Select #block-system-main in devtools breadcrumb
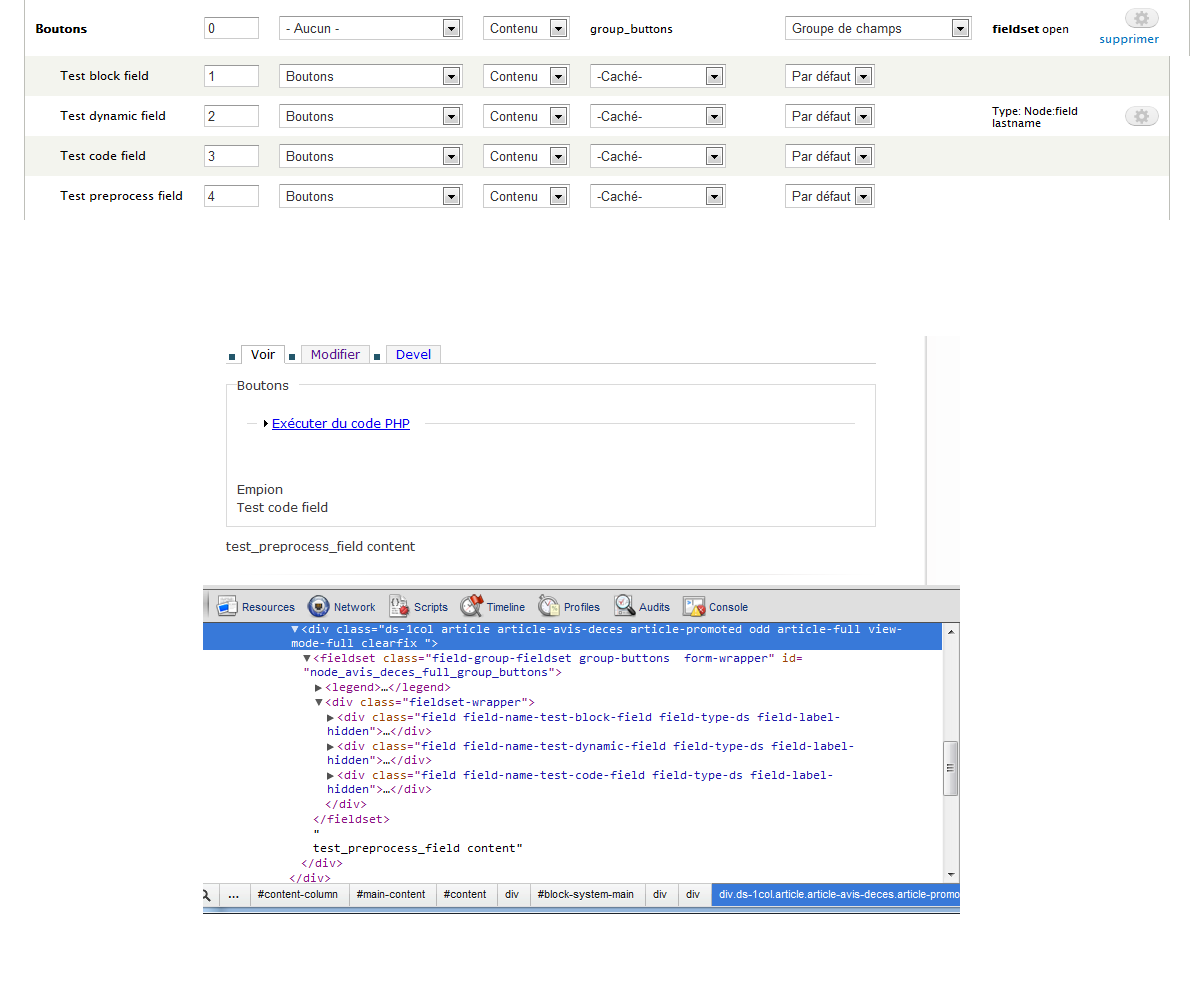Screen dimensions: 1203x1000 [x=586, y=895]
